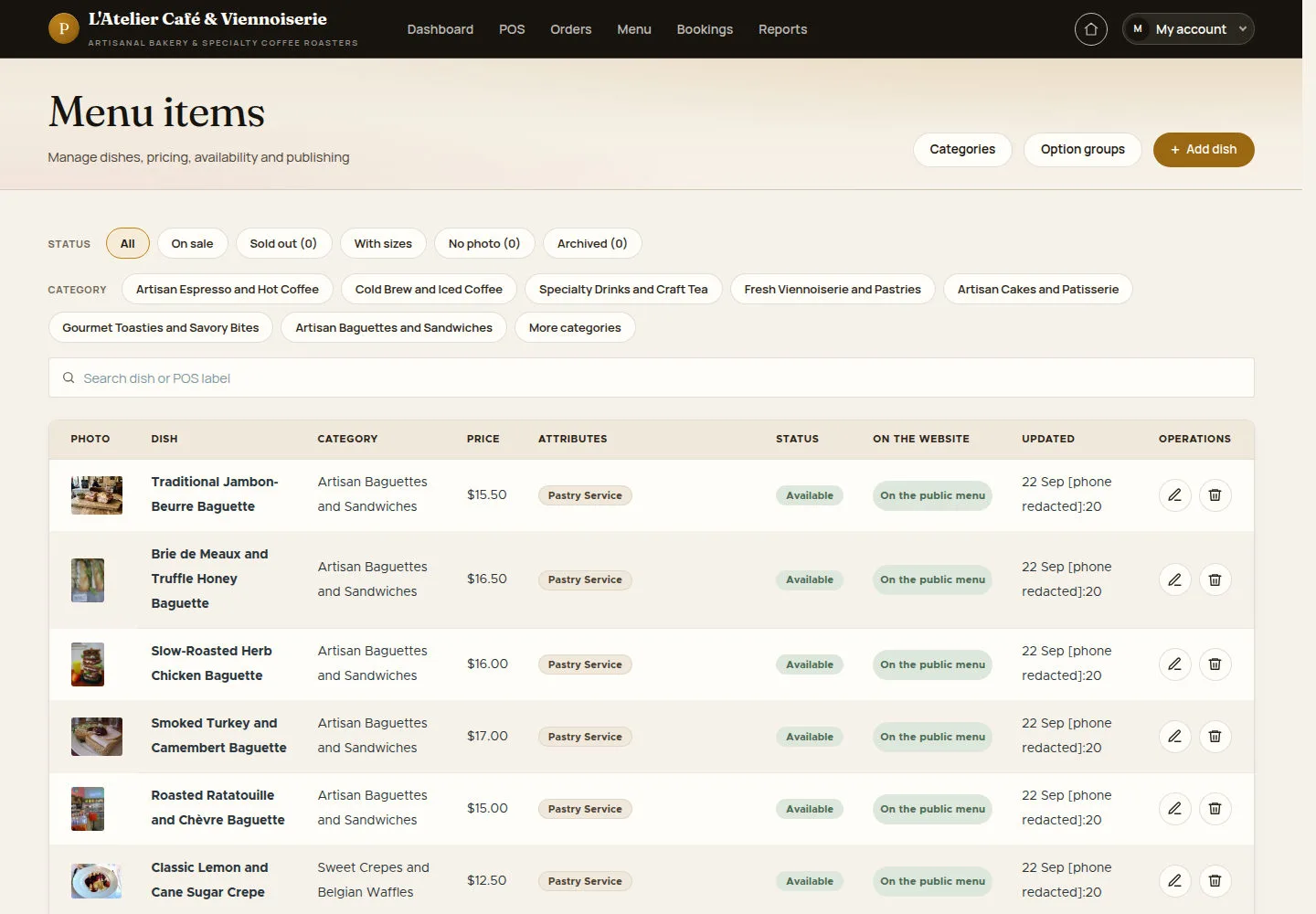The height and width of the screenshot is (914, 1316).
Task: Delete the Brie de Meaux and Truffle Honey Baguette
Action: (x=1215, y=579)
